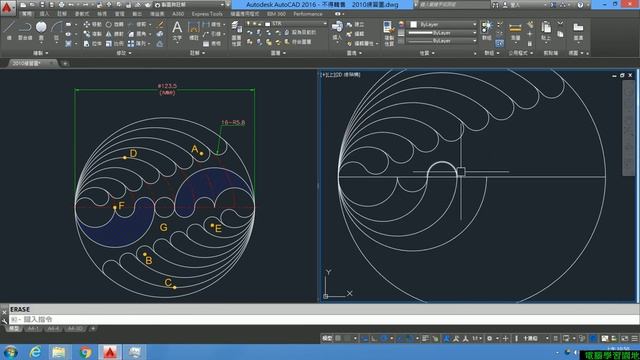This screenshot has width=640, height=360.
Task: Open the A360 ribbon tab
Action: (x=178, y=14)
